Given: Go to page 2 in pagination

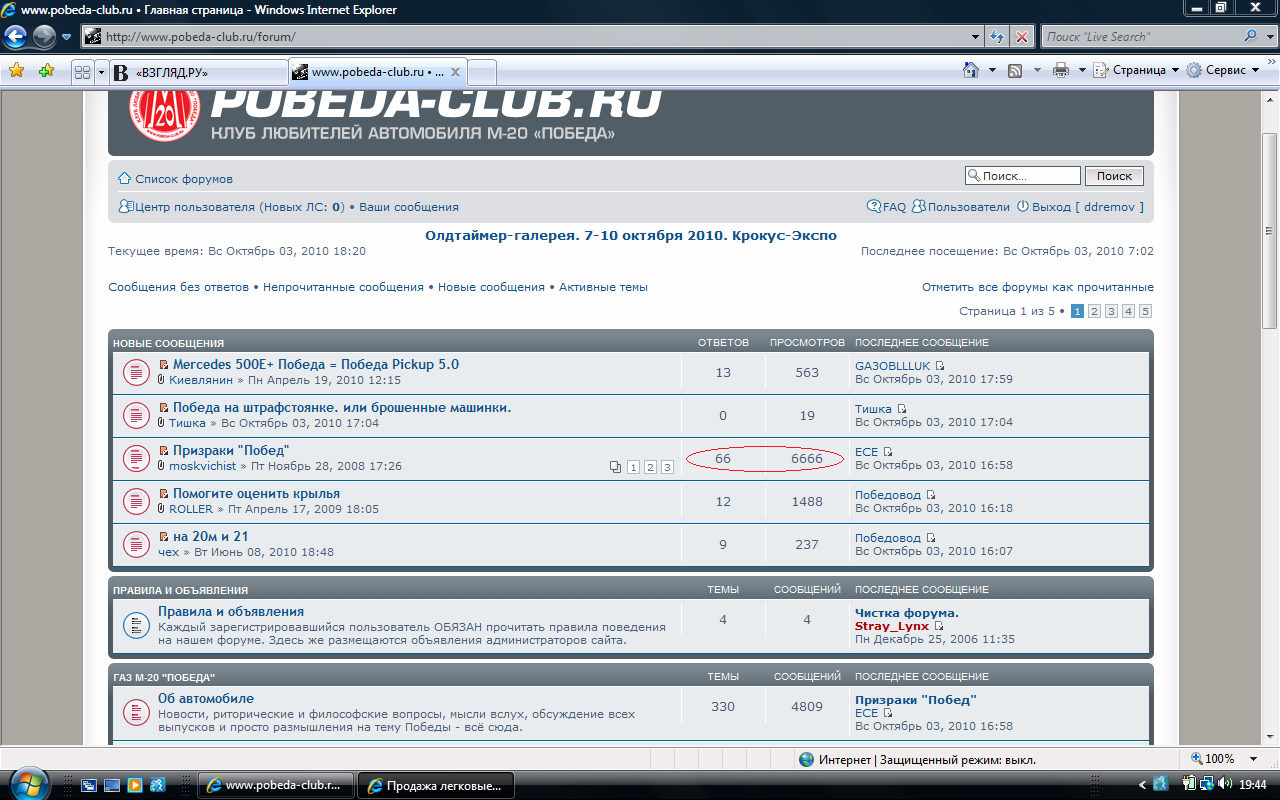Looking at the screenshot, I should click(x=1094, y=311).
